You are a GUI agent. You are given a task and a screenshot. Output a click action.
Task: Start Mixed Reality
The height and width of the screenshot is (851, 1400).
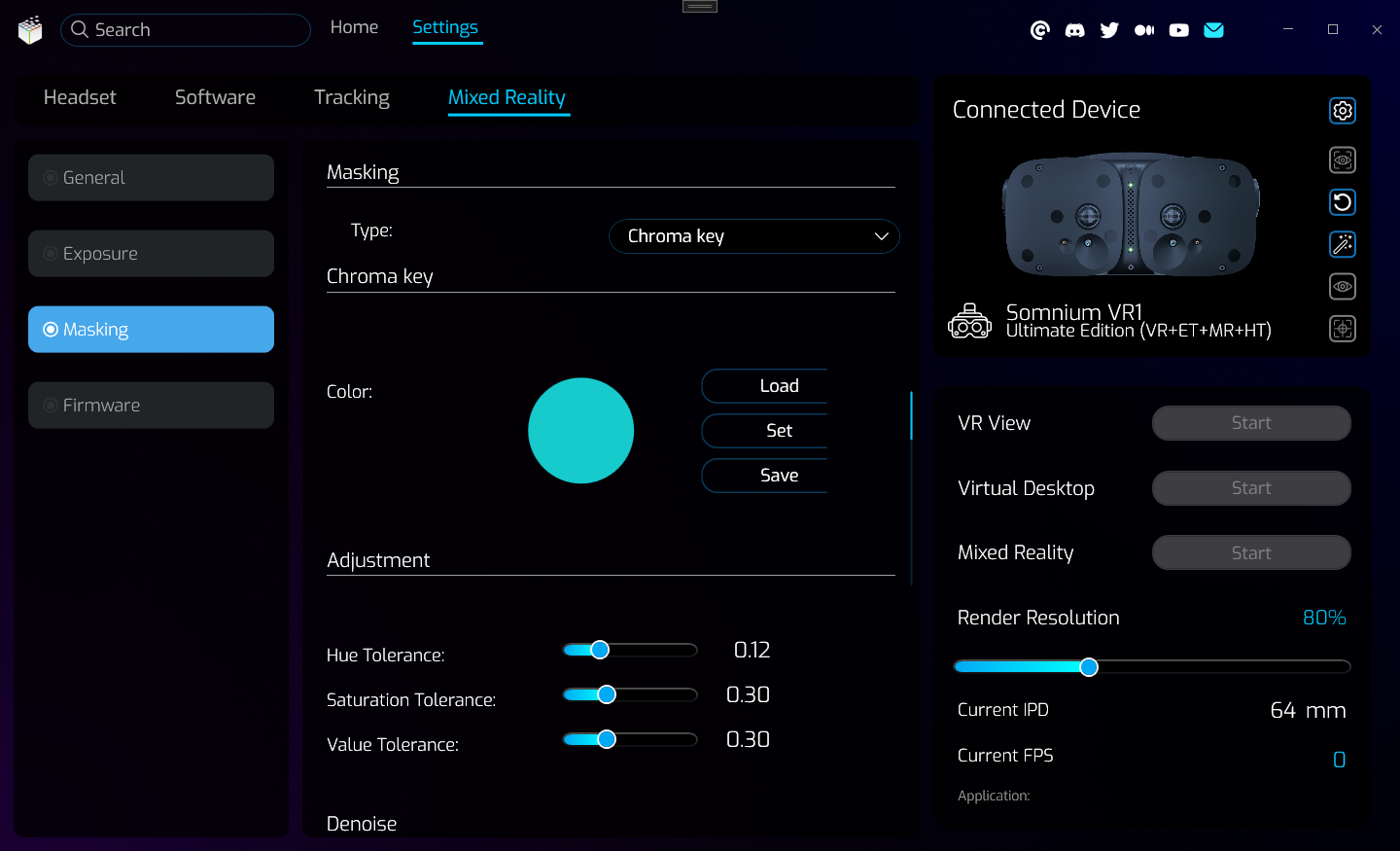pyautogui.click(x=1251, y=552)
